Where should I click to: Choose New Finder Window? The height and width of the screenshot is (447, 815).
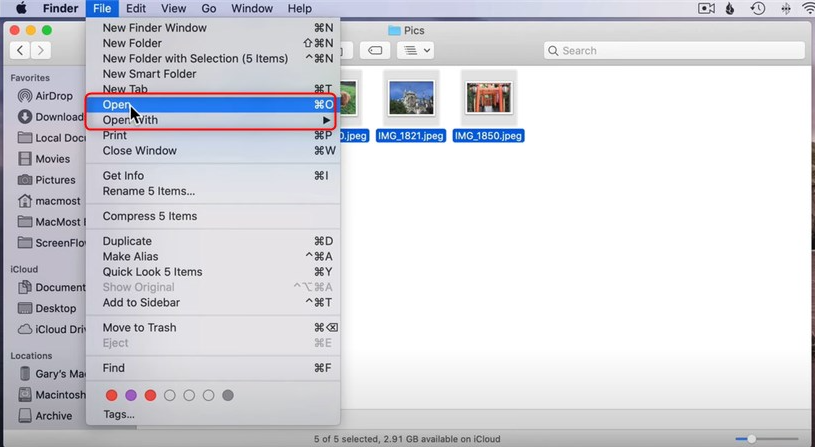tap(213, 28)
